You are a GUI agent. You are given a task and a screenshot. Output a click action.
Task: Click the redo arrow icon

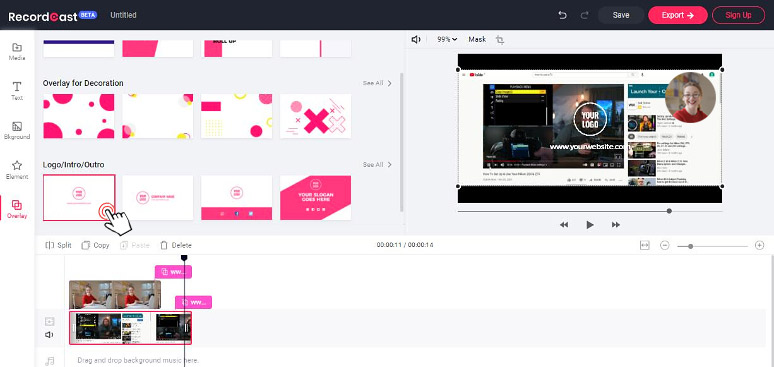tap(584, 15)
